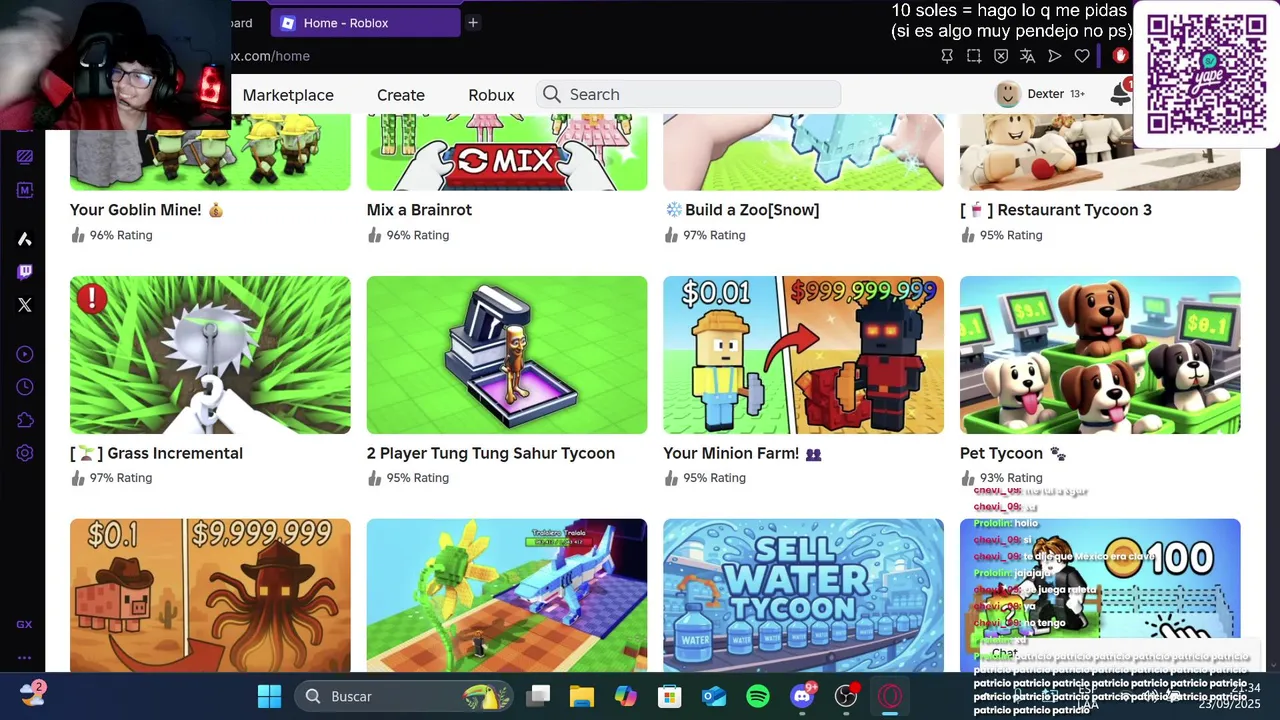Open the Robux menu item
This screenshot has width=1280, height=720.
(491, 95)
